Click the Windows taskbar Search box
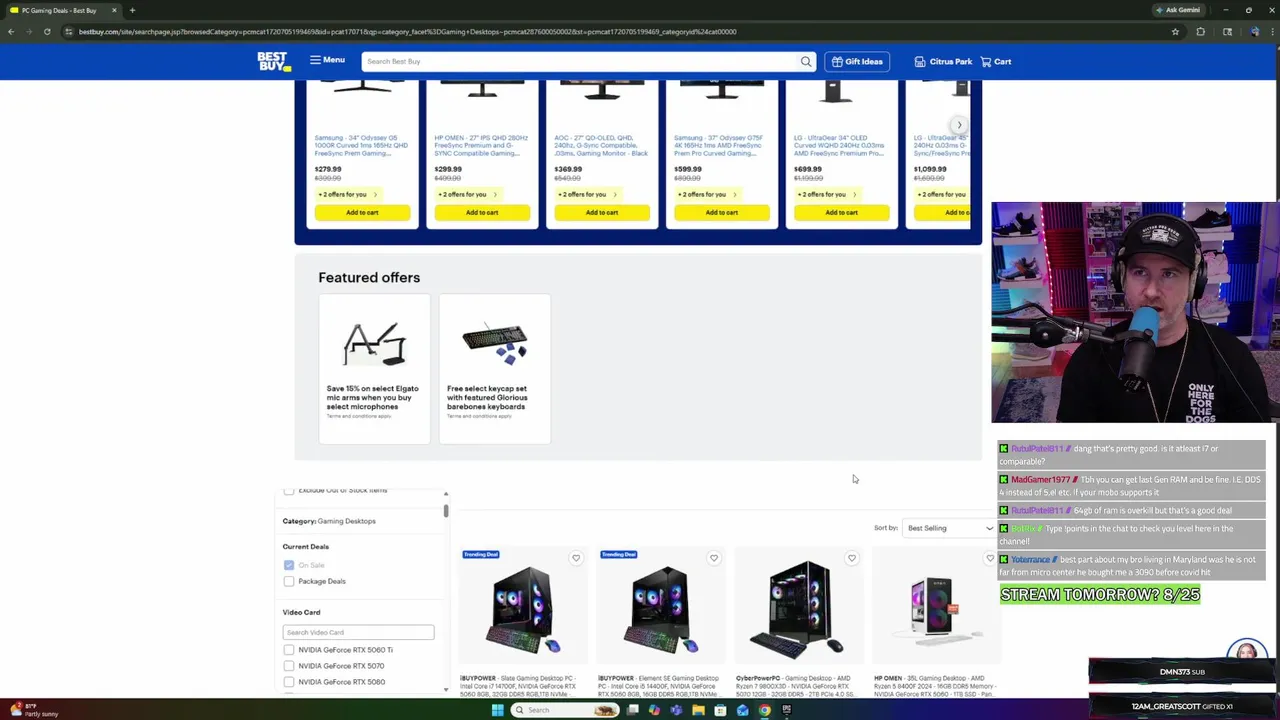 pyautogui.click(x=565, y=710)
